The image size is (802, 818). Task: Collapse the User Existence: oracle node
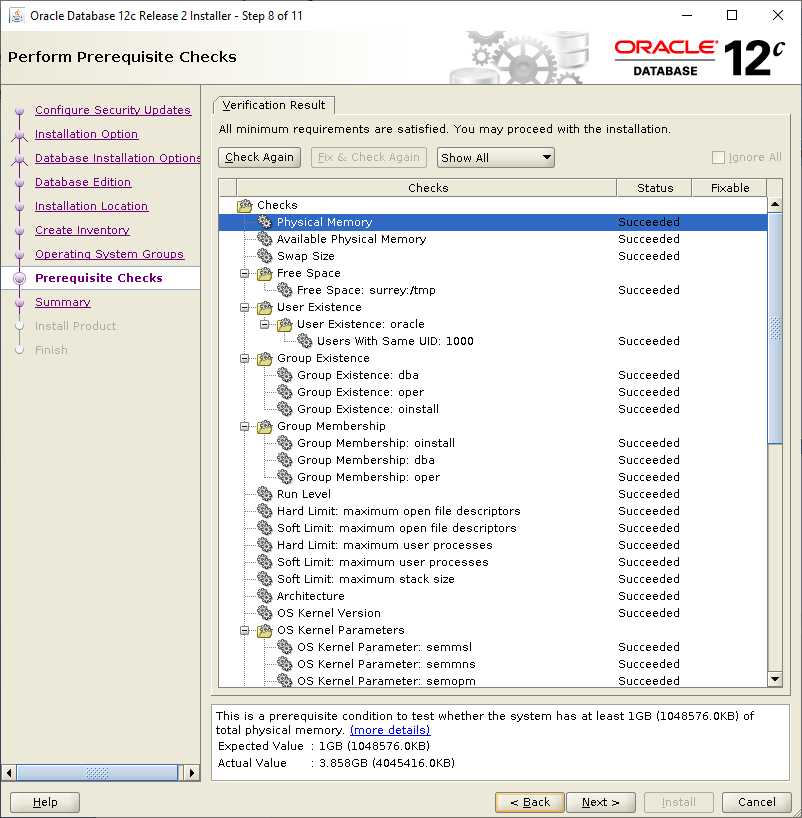265,324
